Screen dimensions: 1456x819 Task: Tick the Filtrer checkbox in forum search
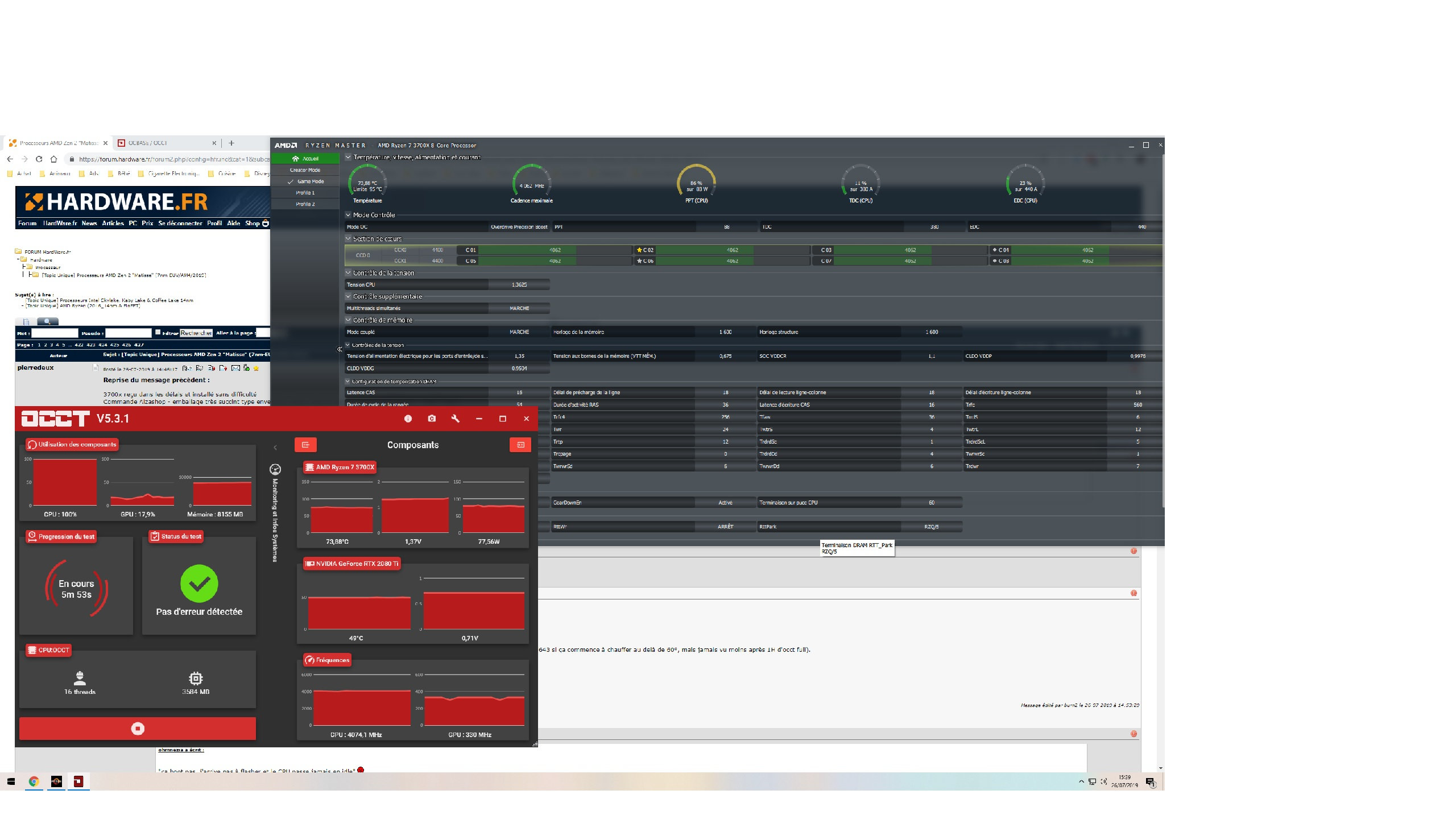point(158,332)
